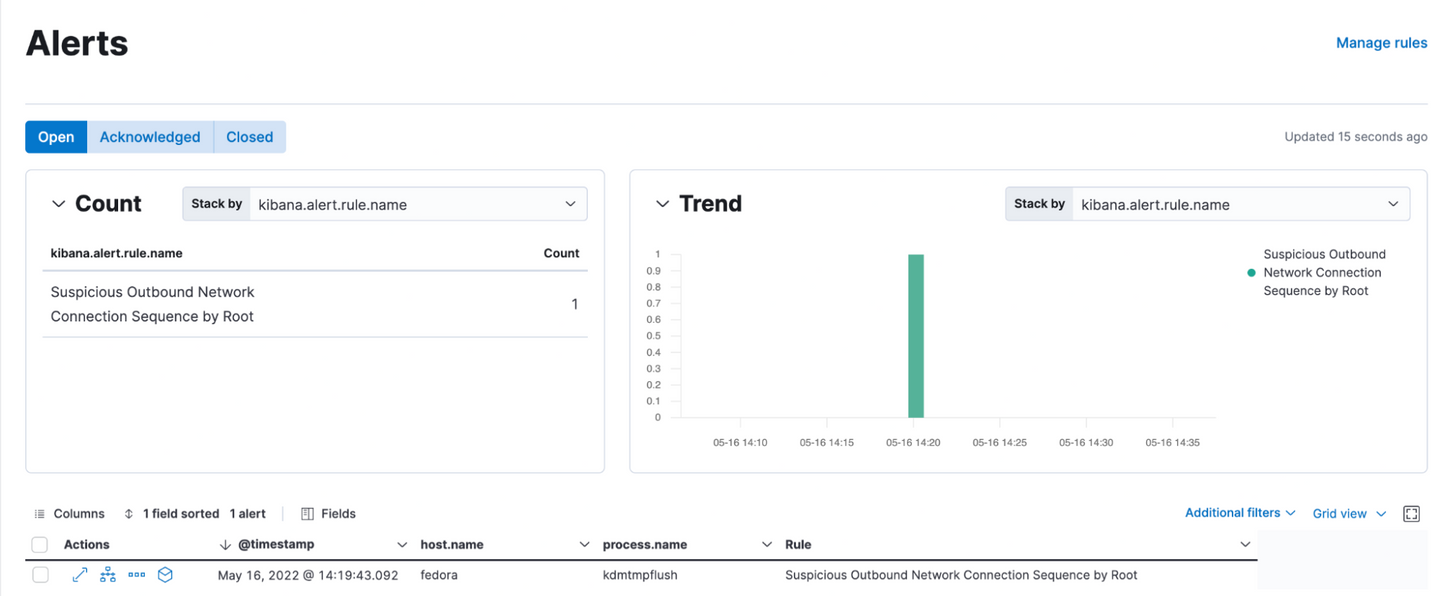Switch to the Closed alerts tab

click(249, 137)
